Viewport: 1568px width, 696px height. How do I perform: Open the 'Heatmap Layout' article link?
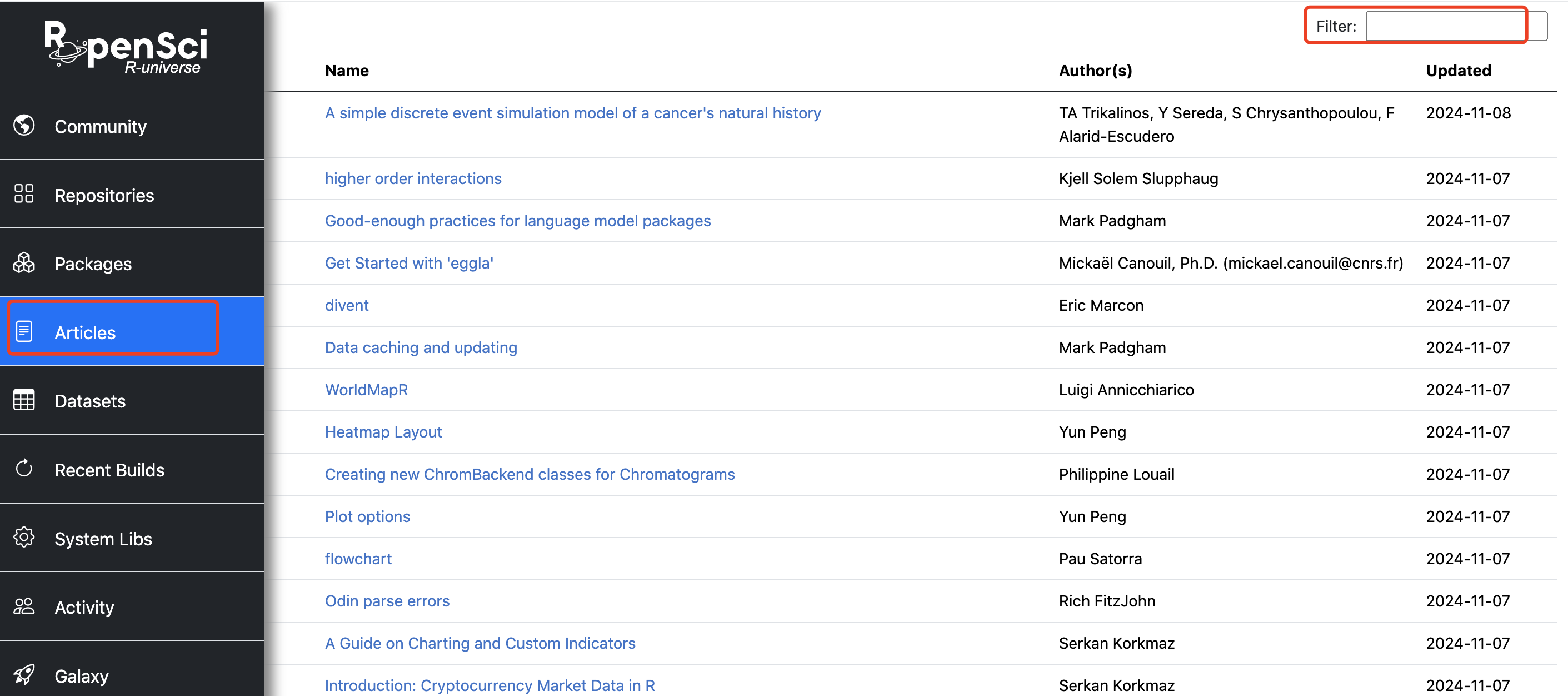coord(383,432)
